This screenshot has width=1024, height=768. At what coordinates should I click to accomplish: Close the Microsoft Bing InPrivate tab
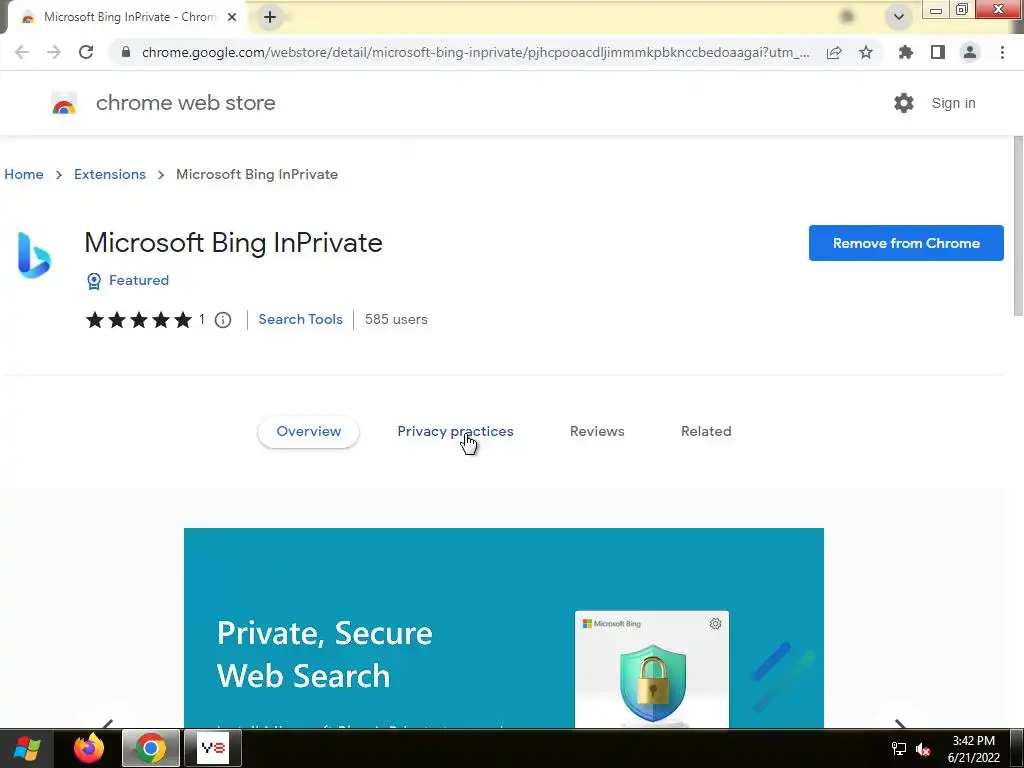tap(232, 17)
